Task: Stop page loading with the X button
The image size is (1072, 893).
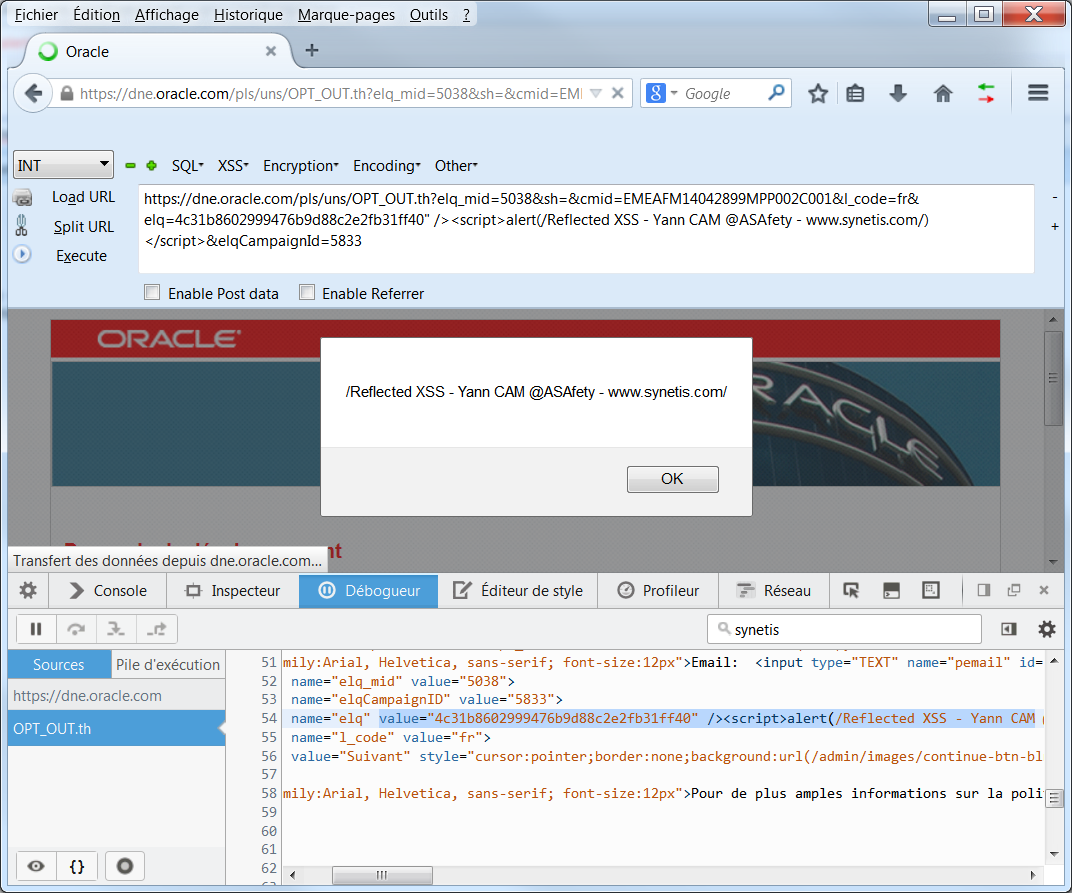Action: [617, 93]
